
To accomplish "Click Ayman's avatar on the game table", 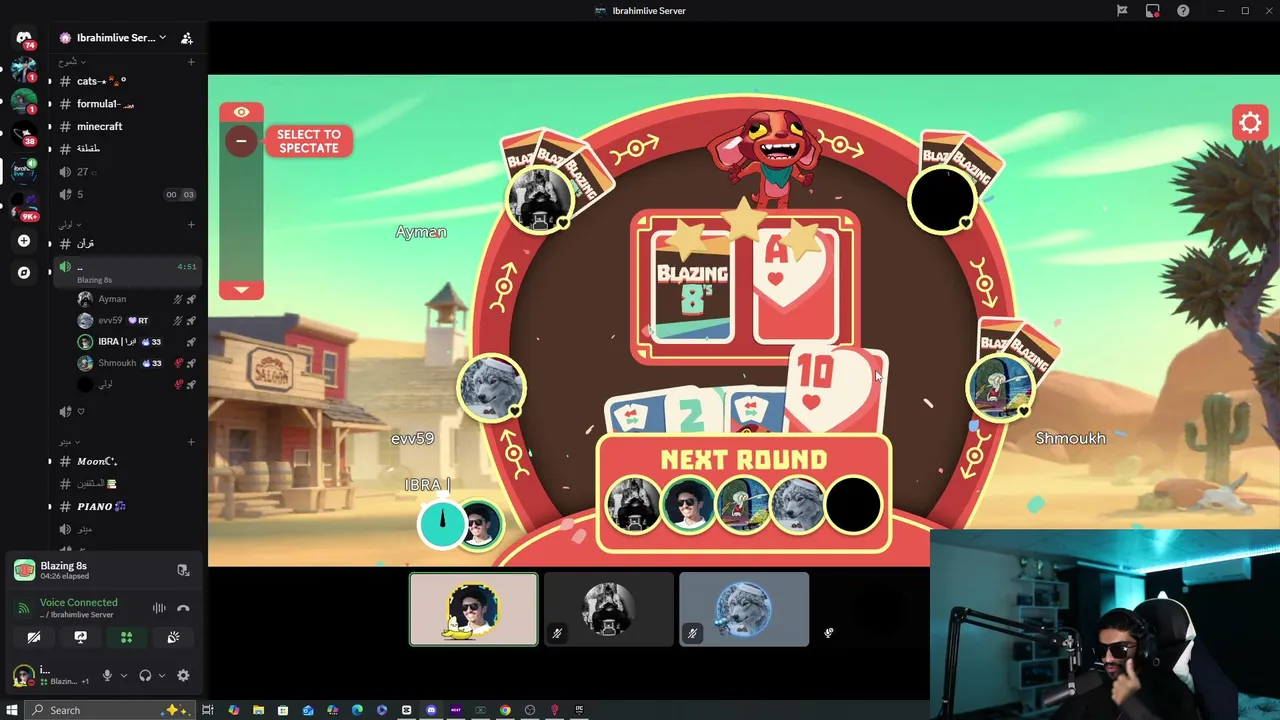I will (x=540, y=200).
